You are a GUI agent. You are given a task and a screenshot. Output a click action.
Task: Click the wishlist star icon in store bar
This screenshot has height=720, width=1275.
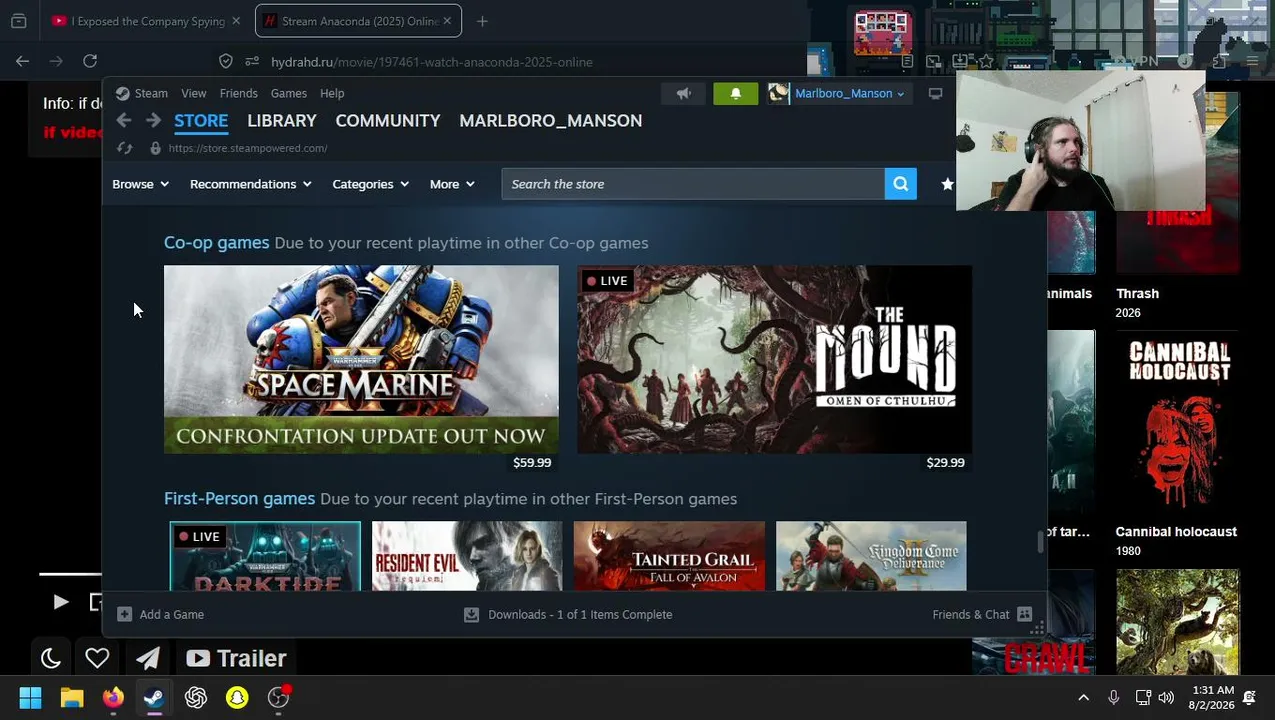[947, 184]
